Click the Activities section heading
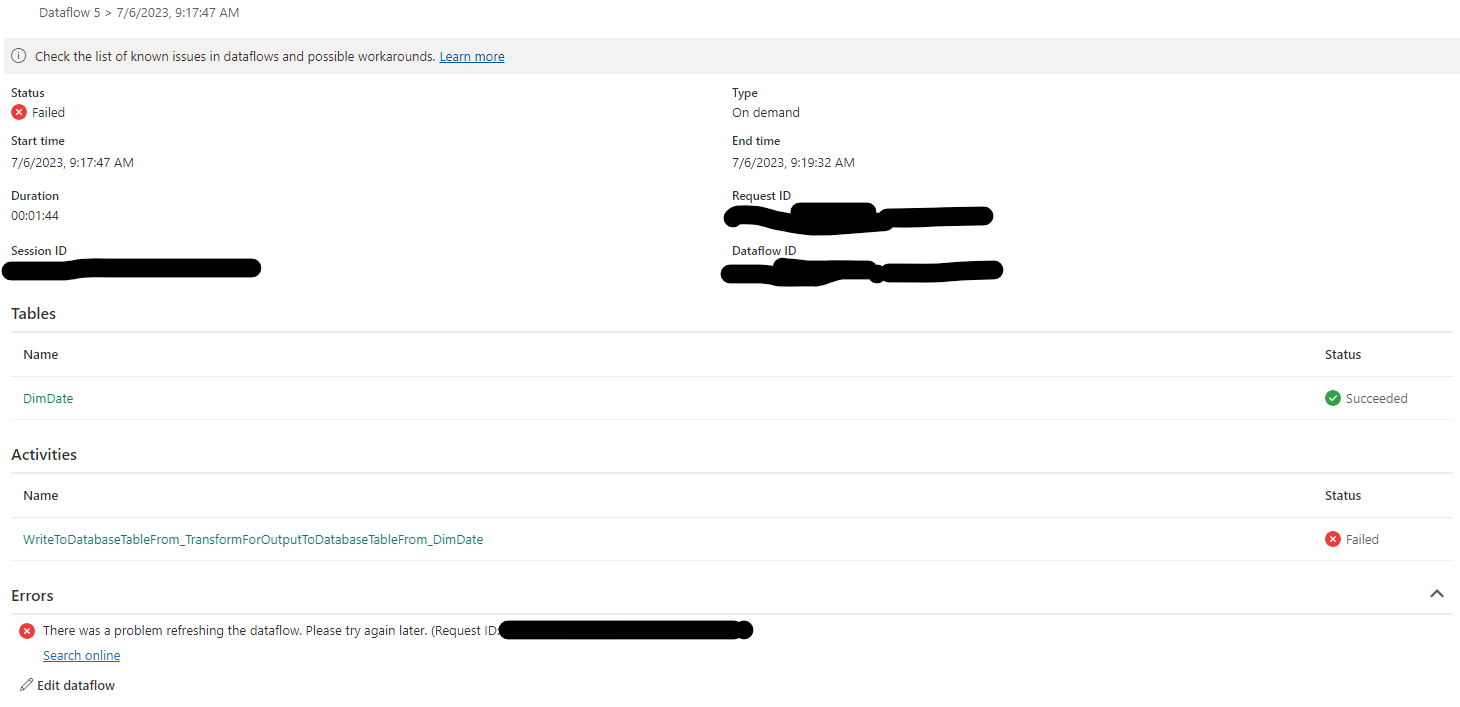The width and height of the screenshot is (1460, 707). [44, 454]
